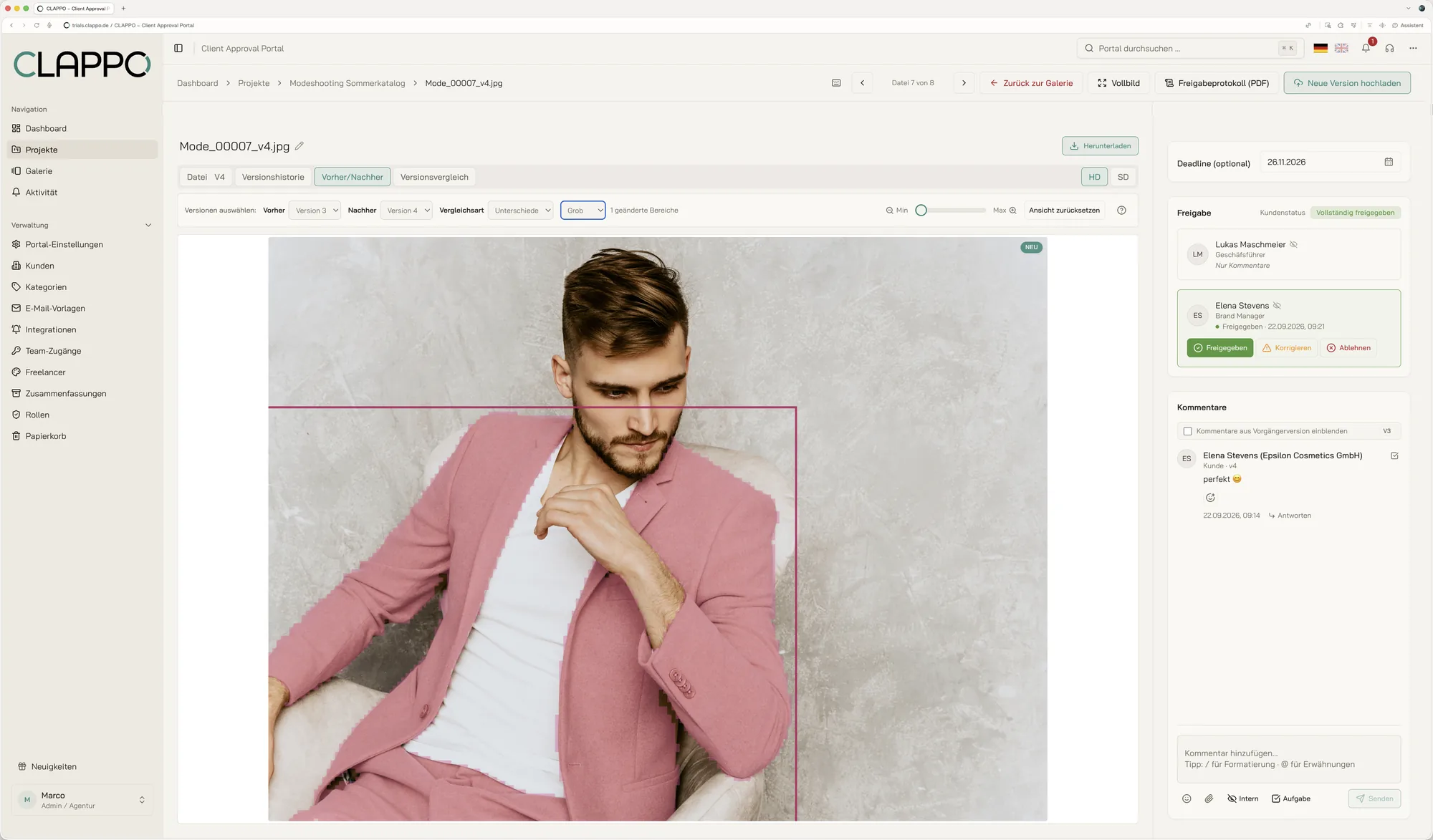Click the Kommentar hinzufügen text area
The image size is (1433, 840).
point(1288,759)
